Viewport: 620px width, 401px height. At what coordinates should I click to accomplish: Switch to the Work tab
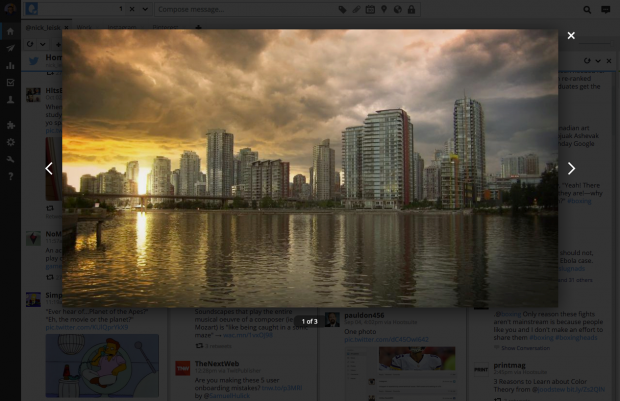(84, 27)
